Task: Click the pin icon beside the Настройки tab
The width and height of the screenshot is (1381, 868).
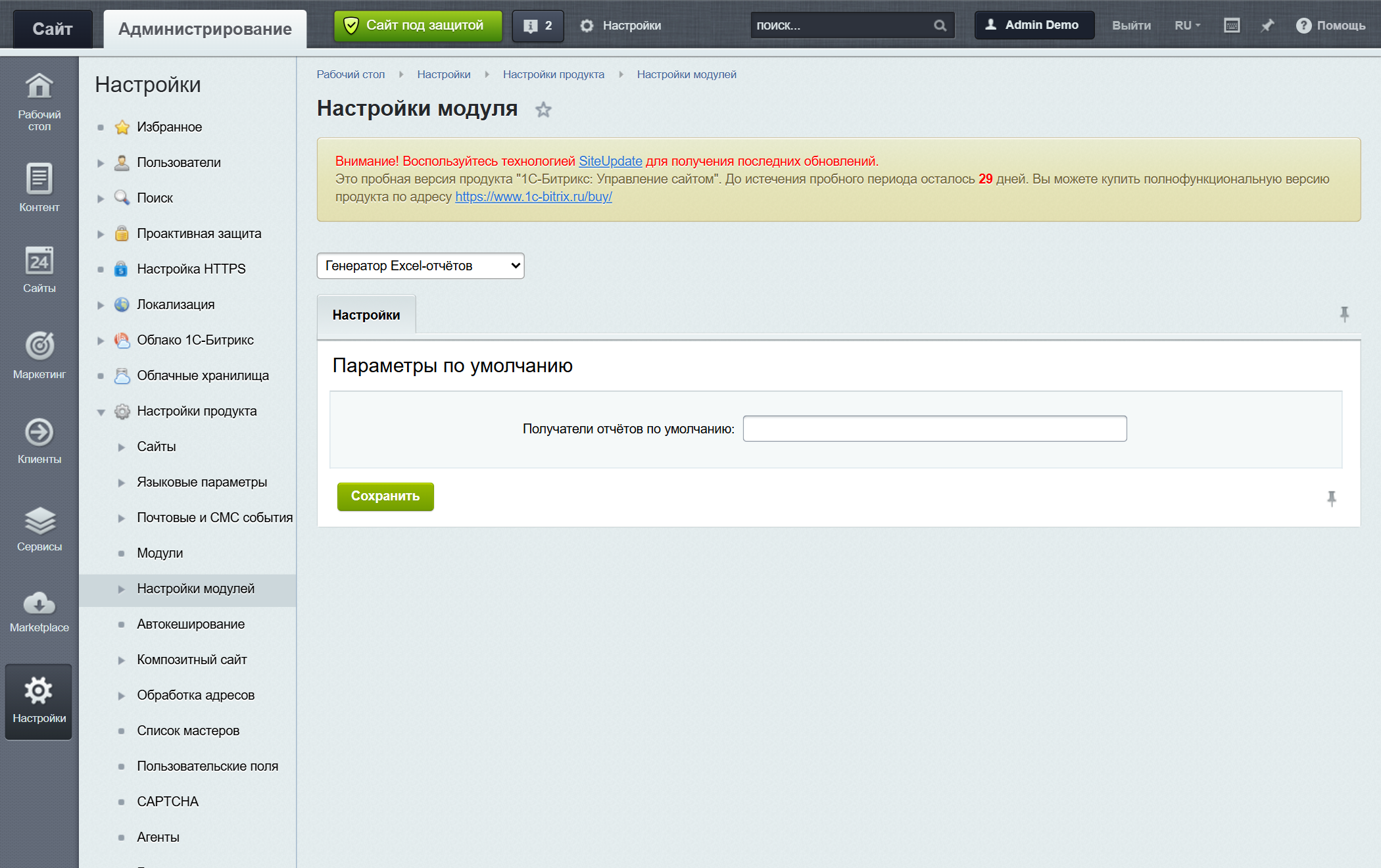Action: click(1344, 314)
